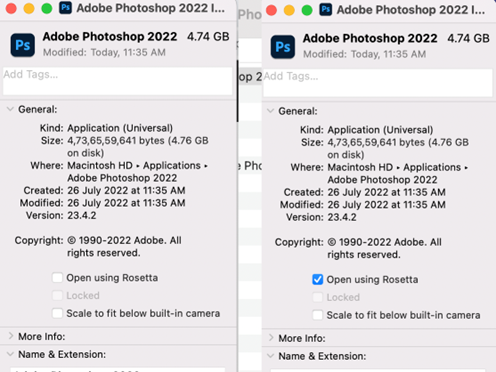Collapse General section in left window

click(x=10, y=109)
